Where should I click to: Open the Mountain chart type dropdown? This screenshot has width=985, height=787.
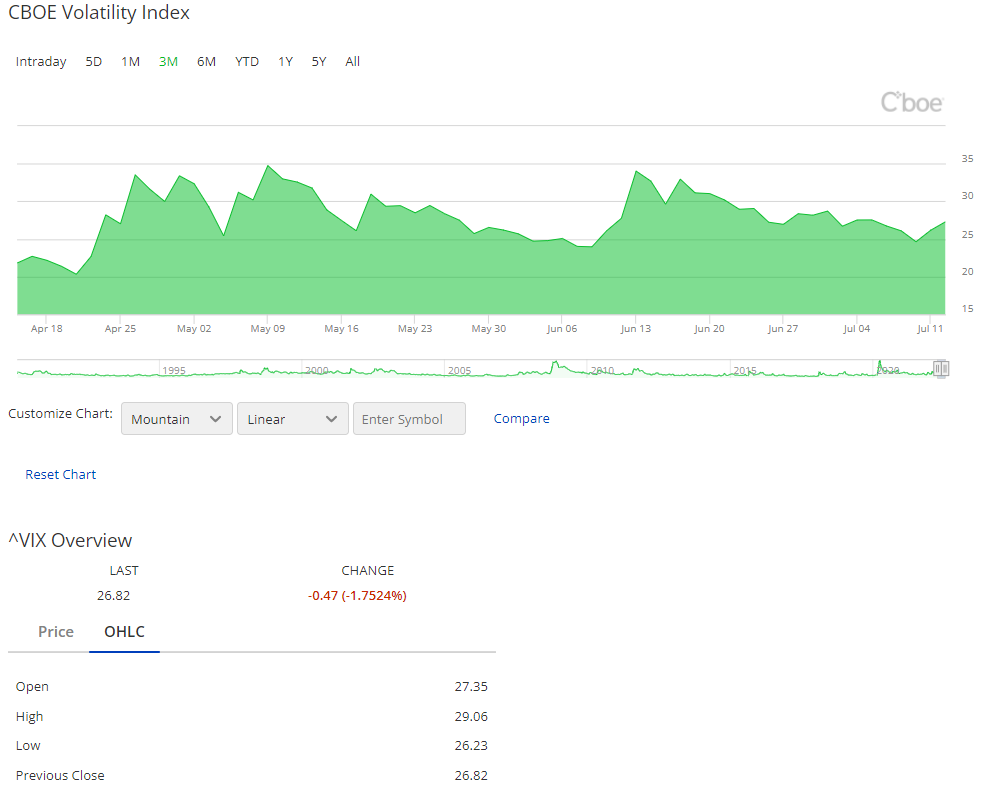tap(177, 419)
